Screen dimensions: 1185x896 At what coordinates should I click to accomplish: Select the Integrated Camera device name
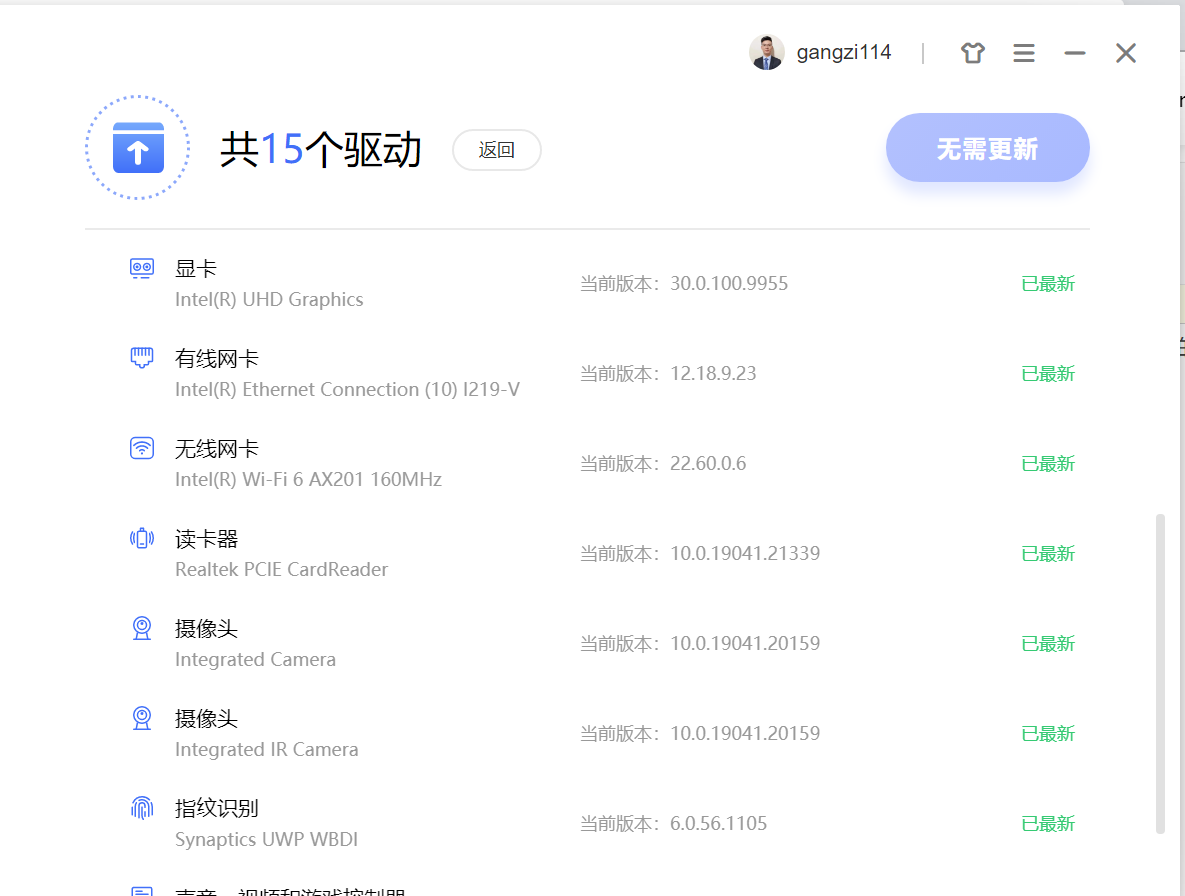[255, 660]
